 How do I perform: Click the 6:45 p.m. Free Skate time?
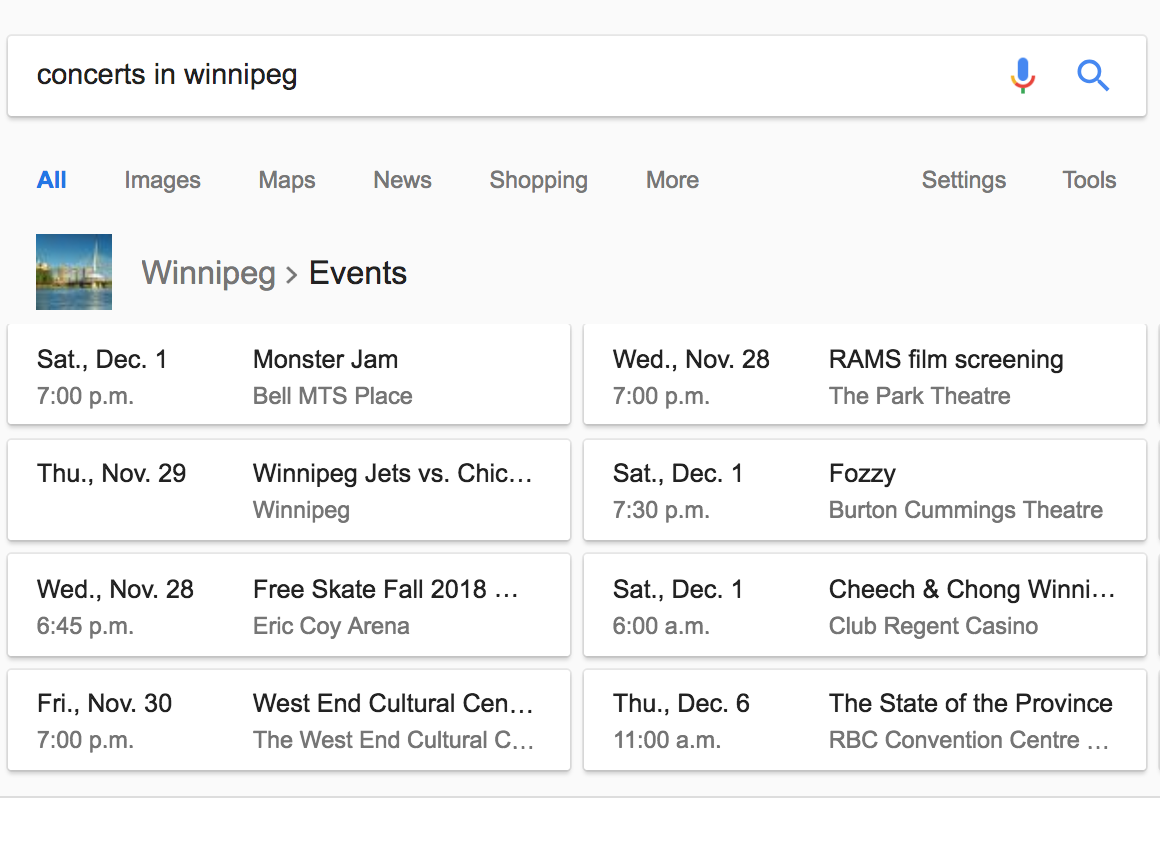click(85, 626)
